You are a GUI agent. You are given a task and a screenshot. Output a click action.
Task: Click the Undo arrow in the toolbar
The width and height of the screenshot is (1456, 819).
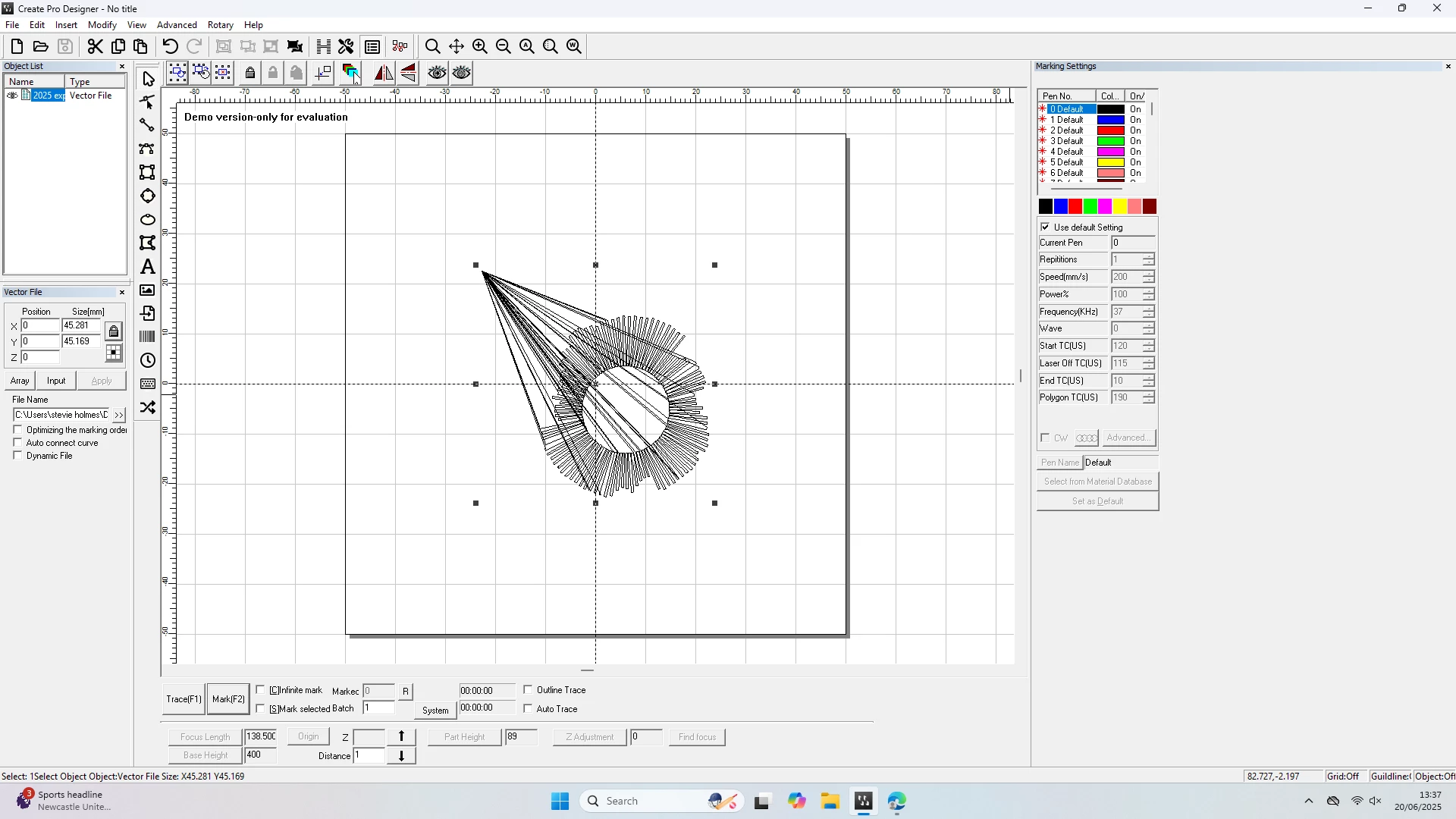point(171,46)
